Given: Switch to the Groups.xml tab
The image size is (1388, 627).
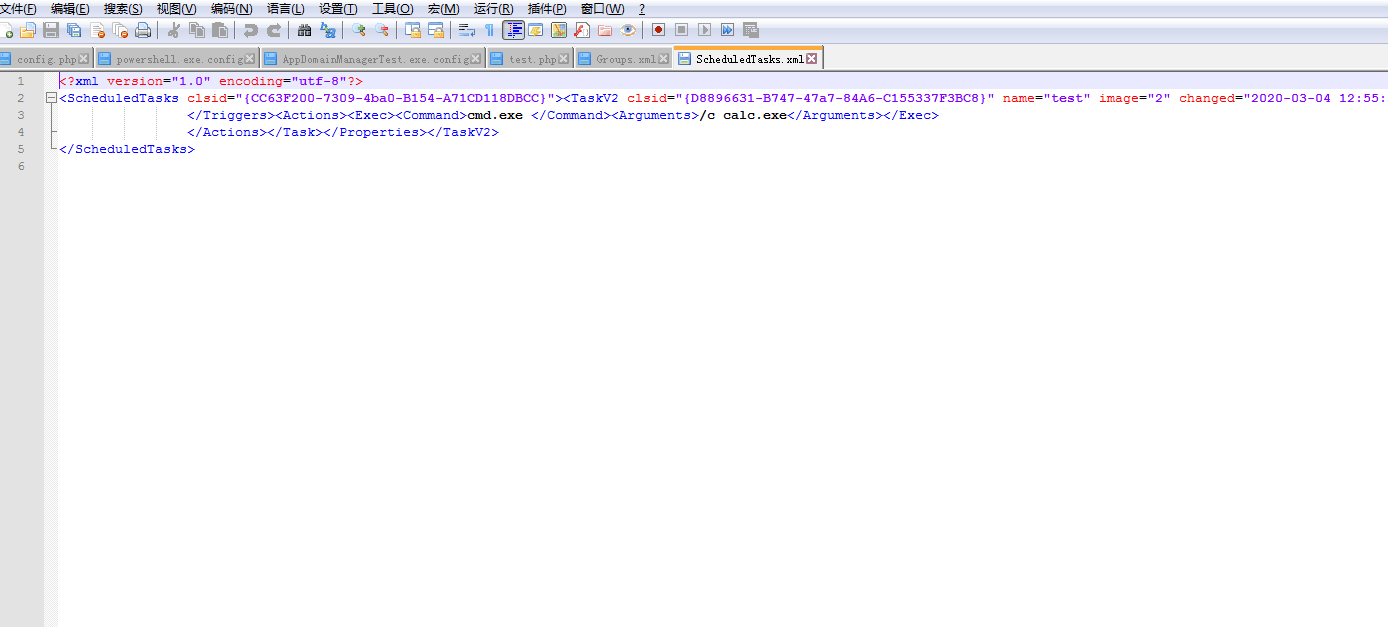Looking at the screenshot, I should pos(625,59).
